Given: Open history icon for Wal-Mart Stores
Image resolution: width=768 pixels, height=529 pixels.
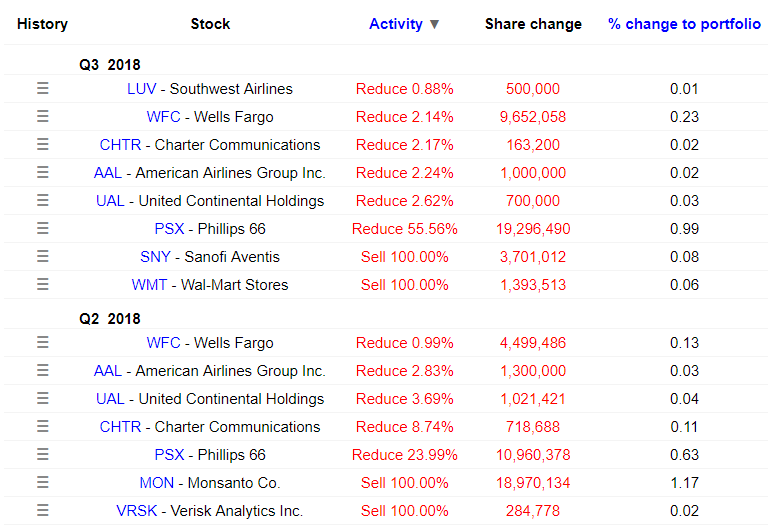Looking at the screenshot, I should (42, 284).
